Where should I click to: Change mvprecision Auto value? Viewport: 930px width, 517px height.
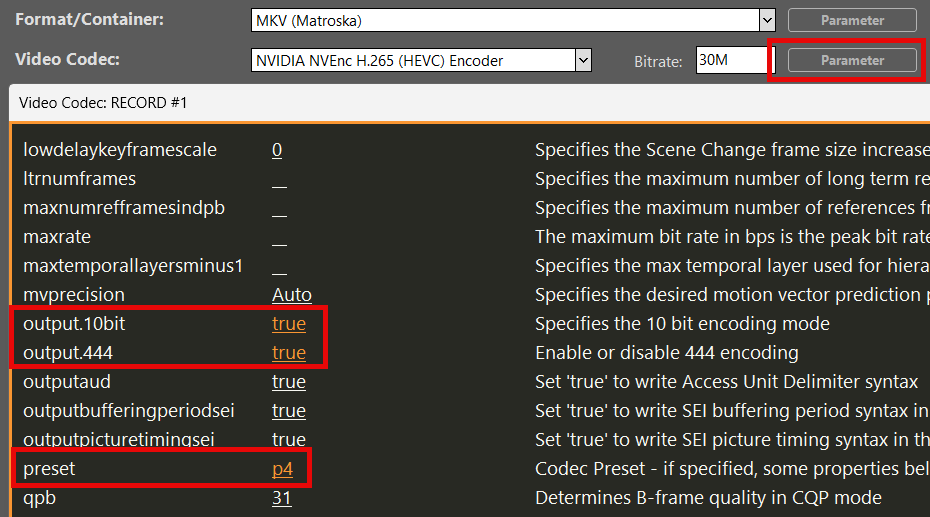pyautogui.click(x=292, y=295)
